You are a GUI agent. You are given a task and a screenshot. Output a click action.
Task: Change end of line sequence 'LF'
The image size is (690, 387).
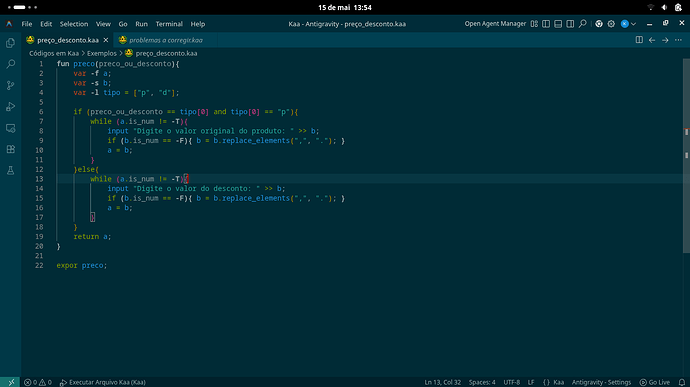pyautogui.click(x=531, y=382)
